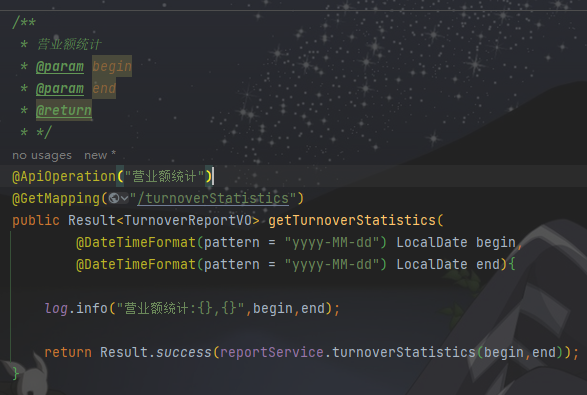This screenshot has height=395, width=587.
Task: Open the /turnoverStatistics URL link
Action: 213,198
